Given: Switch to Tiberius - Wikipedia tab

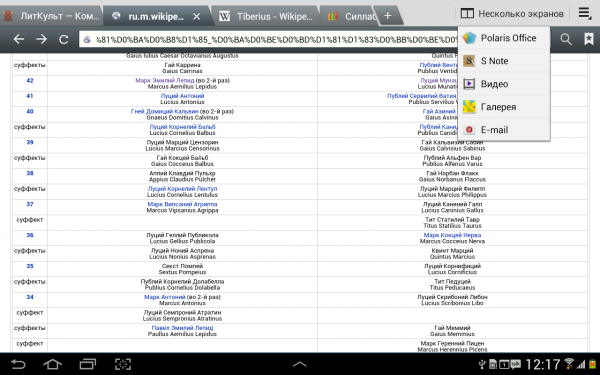Looking at the screenshot, I should coord(266,16).
